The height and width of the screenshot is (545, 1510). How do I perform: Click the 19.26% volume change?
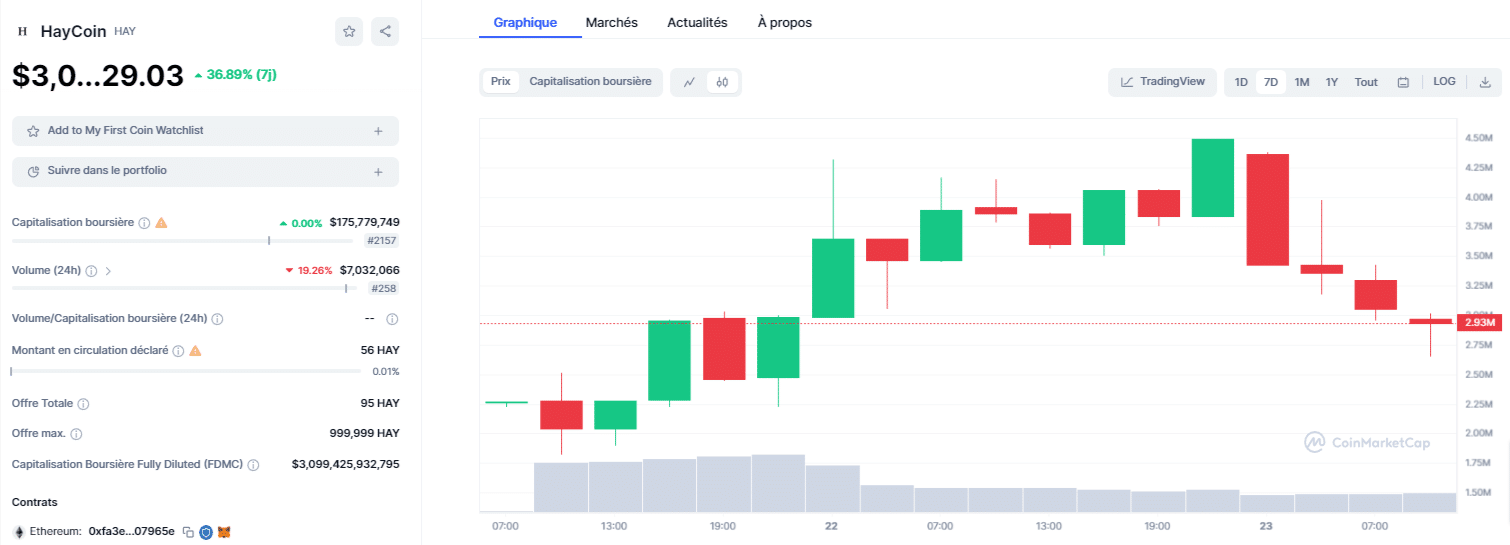pyautogui.click(x=308, y=270)
